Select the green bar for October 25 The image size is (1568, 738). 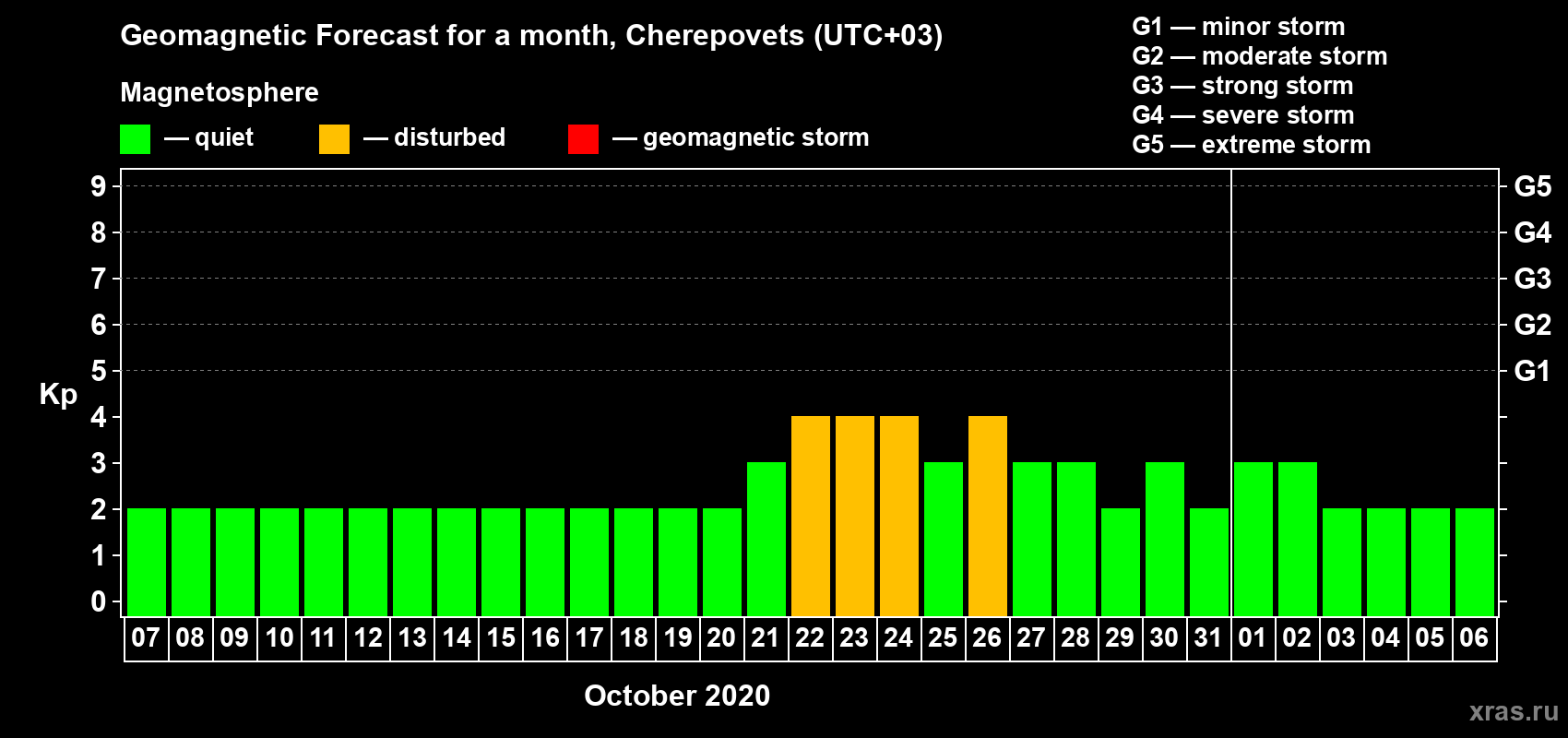[x=944, y=539]
